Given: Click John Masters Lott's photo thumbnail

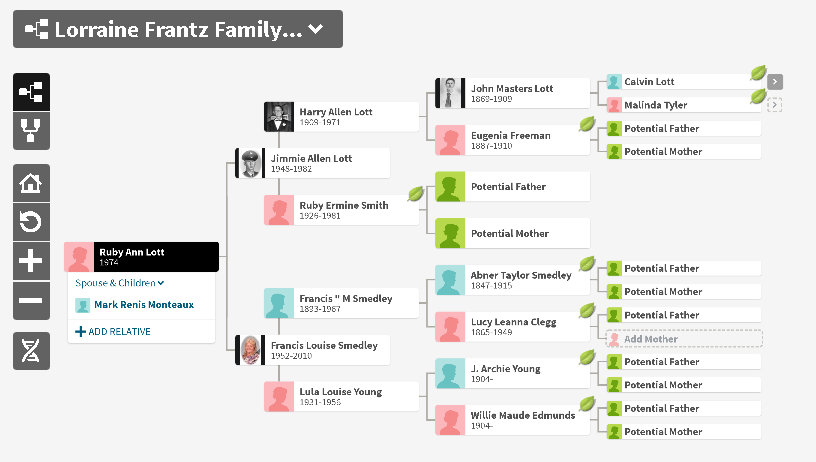Looking at the screenshot, I should point(451,93).
